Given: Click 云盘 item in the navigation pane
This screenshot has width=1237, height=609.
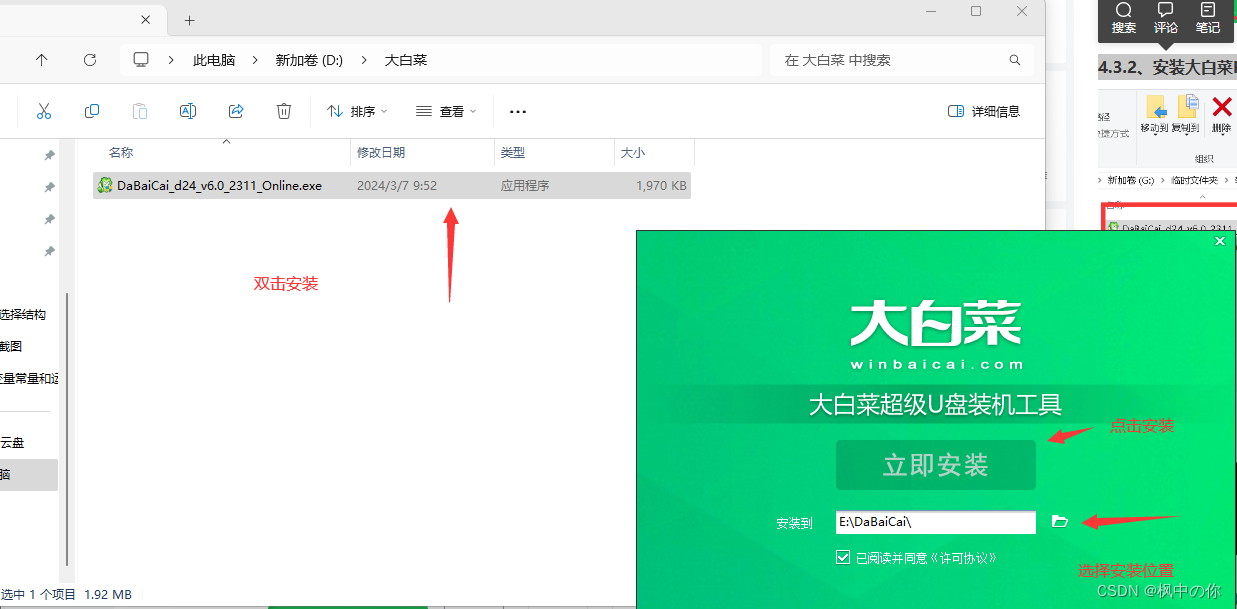Looking at the screenshot, I should tap(12, 442).
